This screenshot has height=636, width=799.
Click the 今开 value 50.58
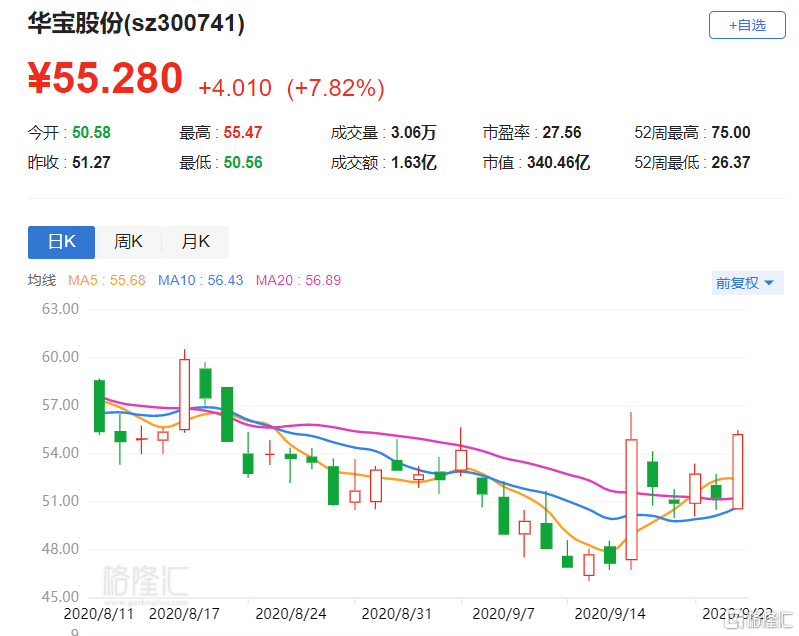tap(91, 132)
